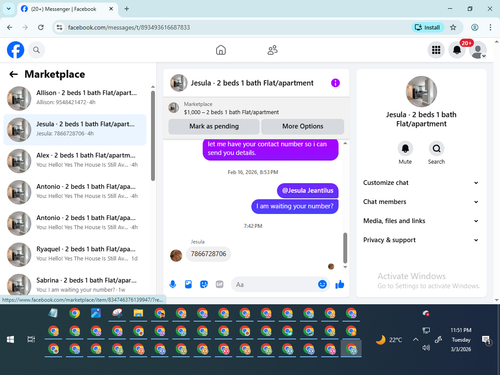The width and height of the screenshot is (500, 375).
Task: Send a thumbs-up like
Action: point(340,284)
